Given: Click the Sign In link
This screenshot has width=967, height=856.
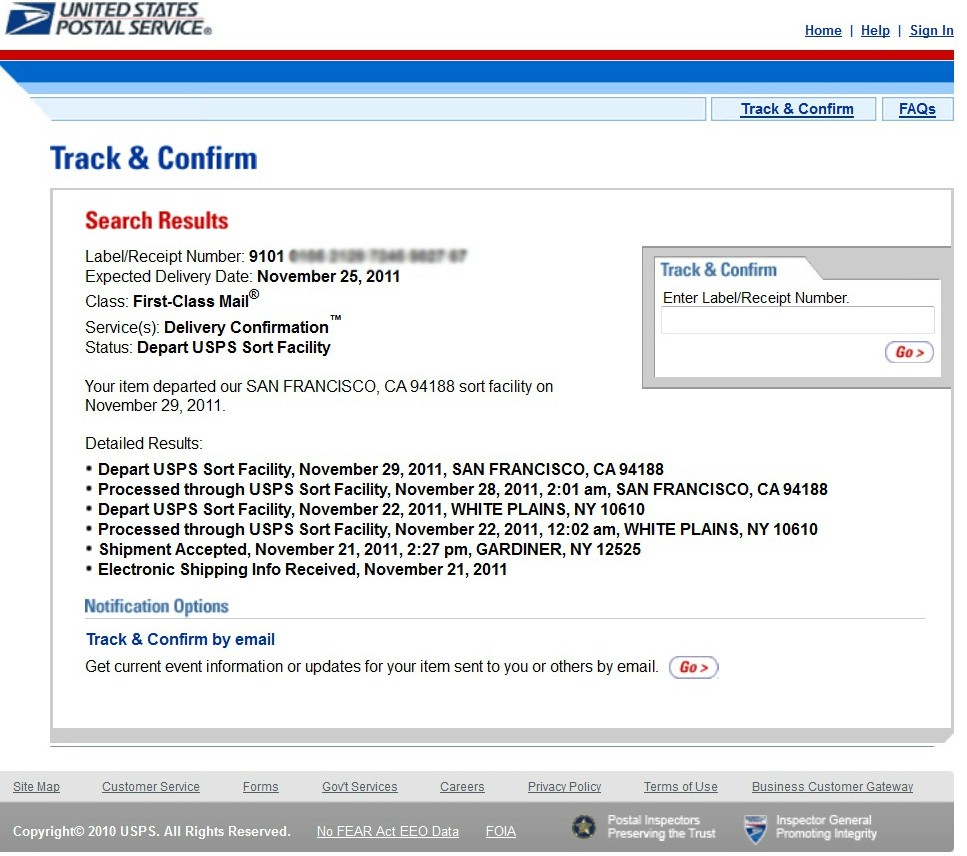Looking at the screenshot, I should (931, 30).
